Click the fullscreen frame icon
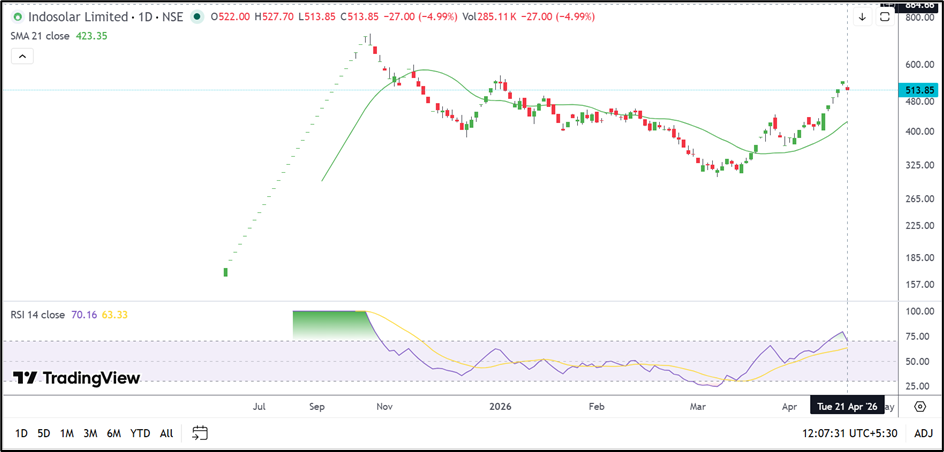The image size is (944, 452). point(885,16)
